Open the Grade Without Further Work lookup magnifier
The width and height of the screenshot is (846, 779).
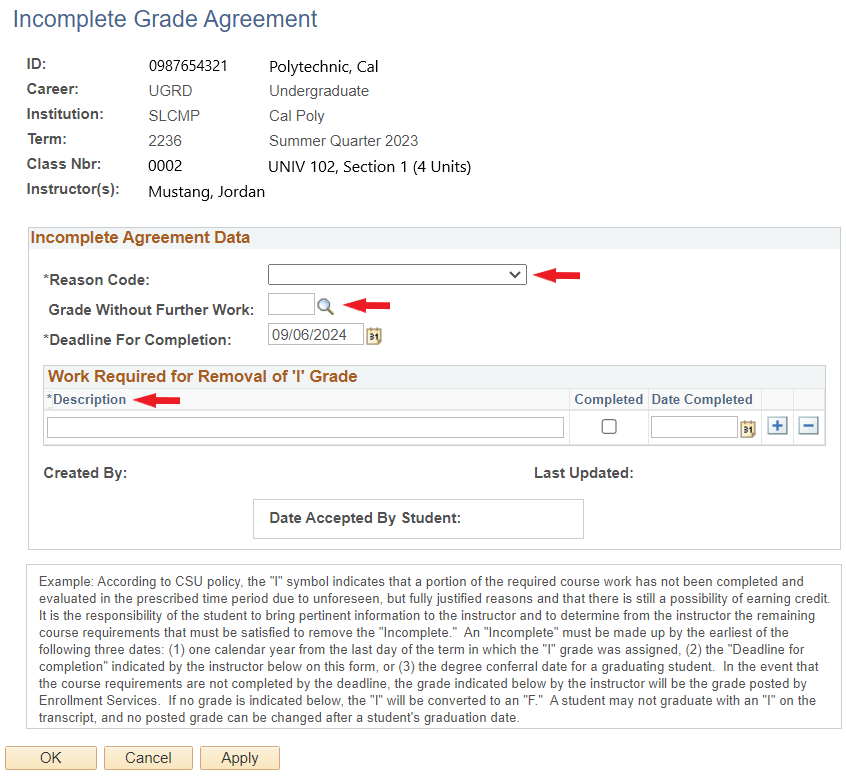click(325, 306)
